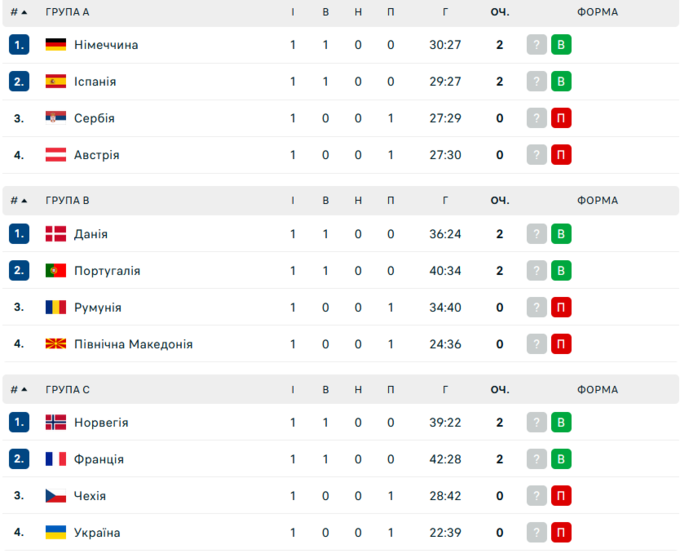Screen dimensions: 680x558
Task: Click the rank 1 badge for Норвегія
Action: pos(19,422)
